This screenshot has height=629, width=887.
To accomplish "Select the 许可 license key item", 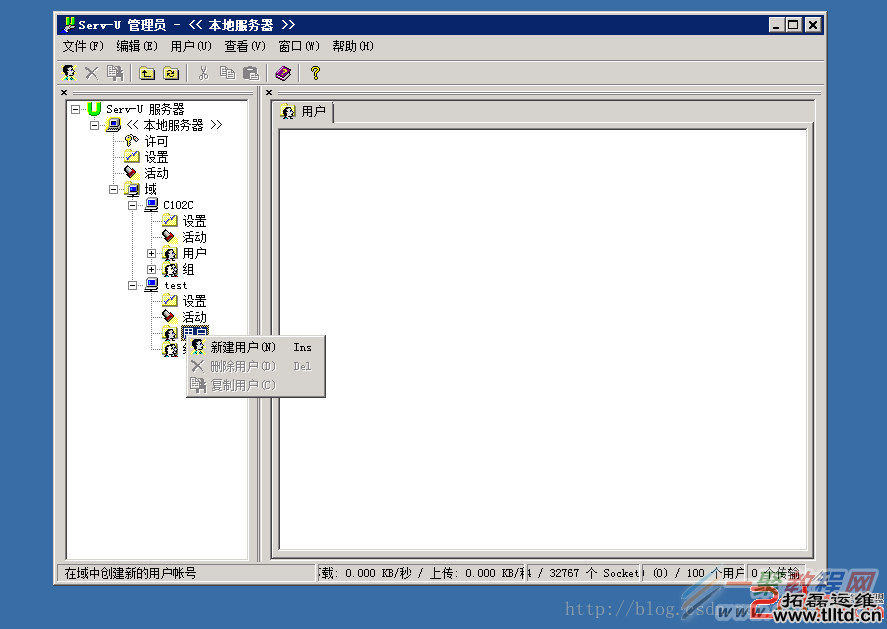I will pos(156,141).
